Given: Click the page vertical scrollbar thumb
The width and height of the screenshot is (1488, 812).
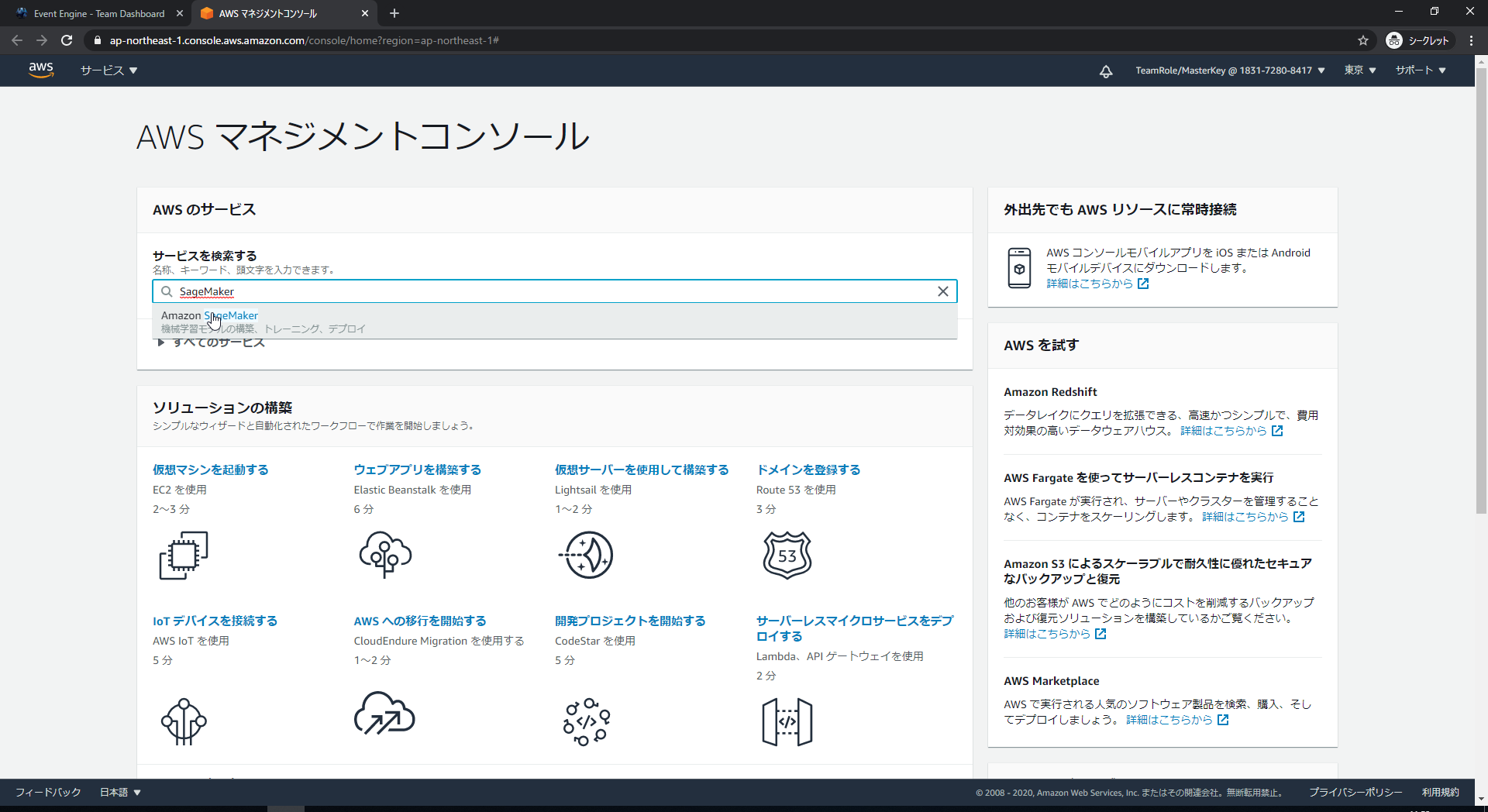Looking at the screenshot, I should [1481, 291].
